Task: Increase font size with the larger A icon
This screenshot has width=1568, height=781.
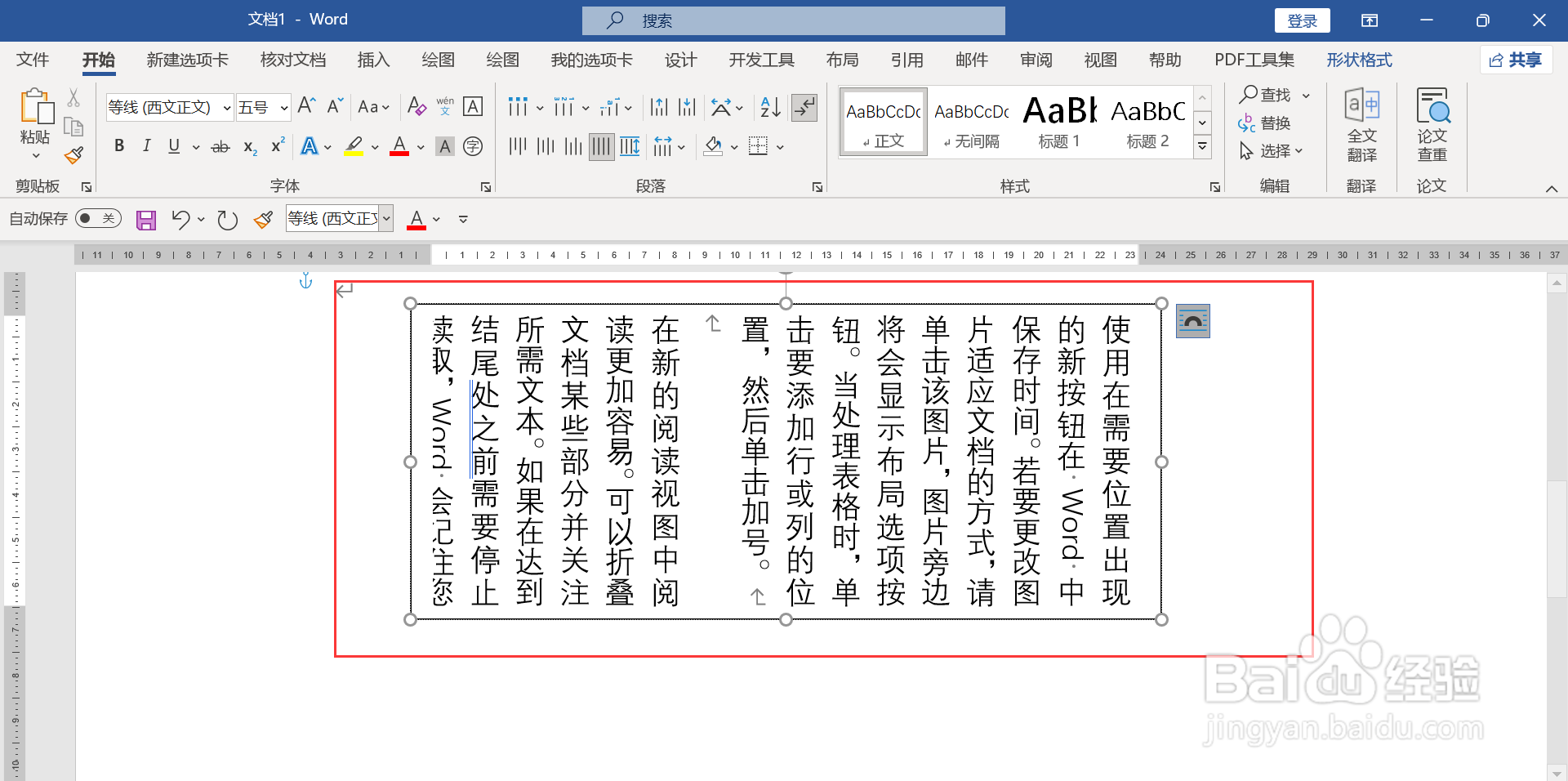Action: coord(306,106)
